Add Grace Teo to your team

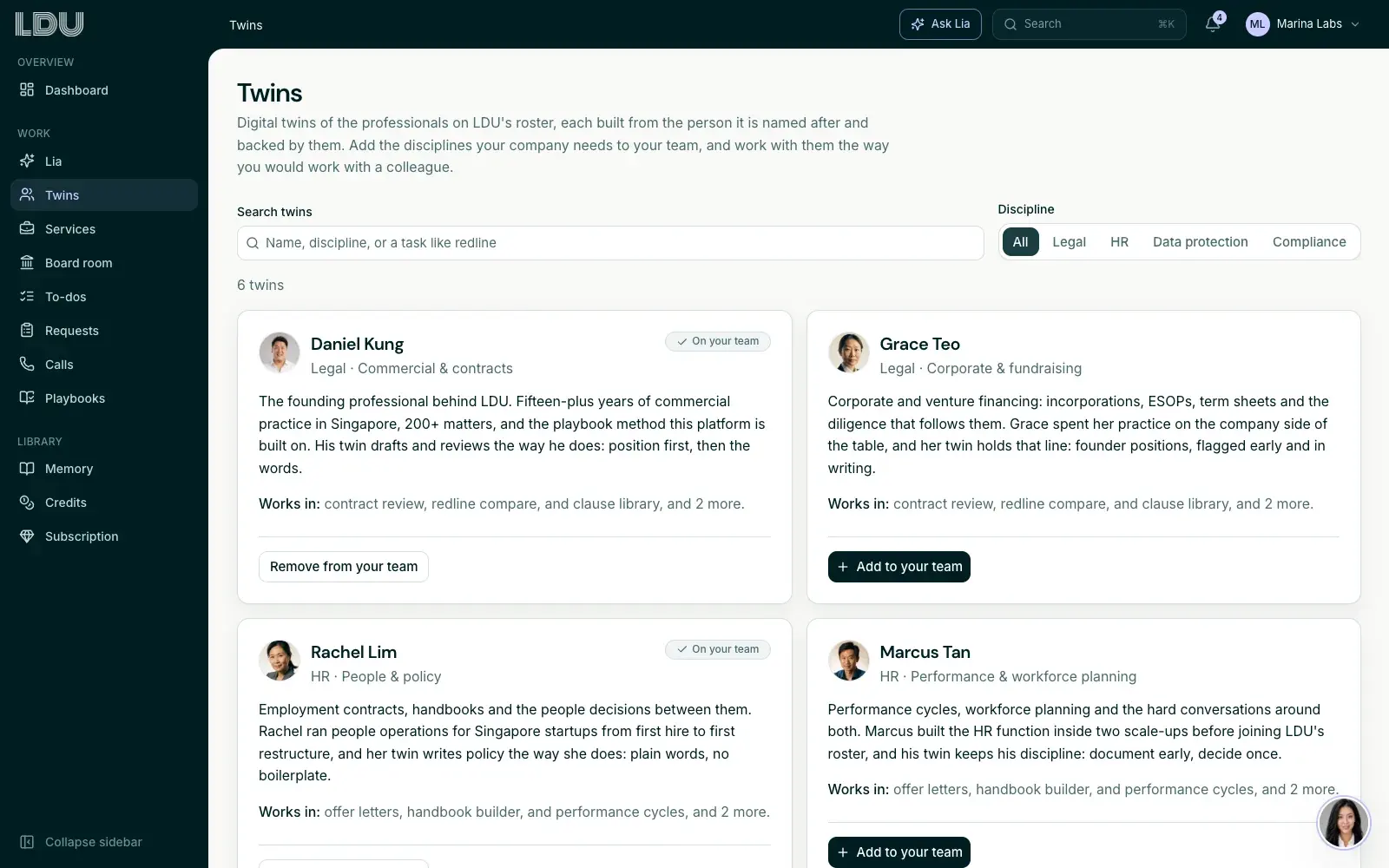coord(899,567)
